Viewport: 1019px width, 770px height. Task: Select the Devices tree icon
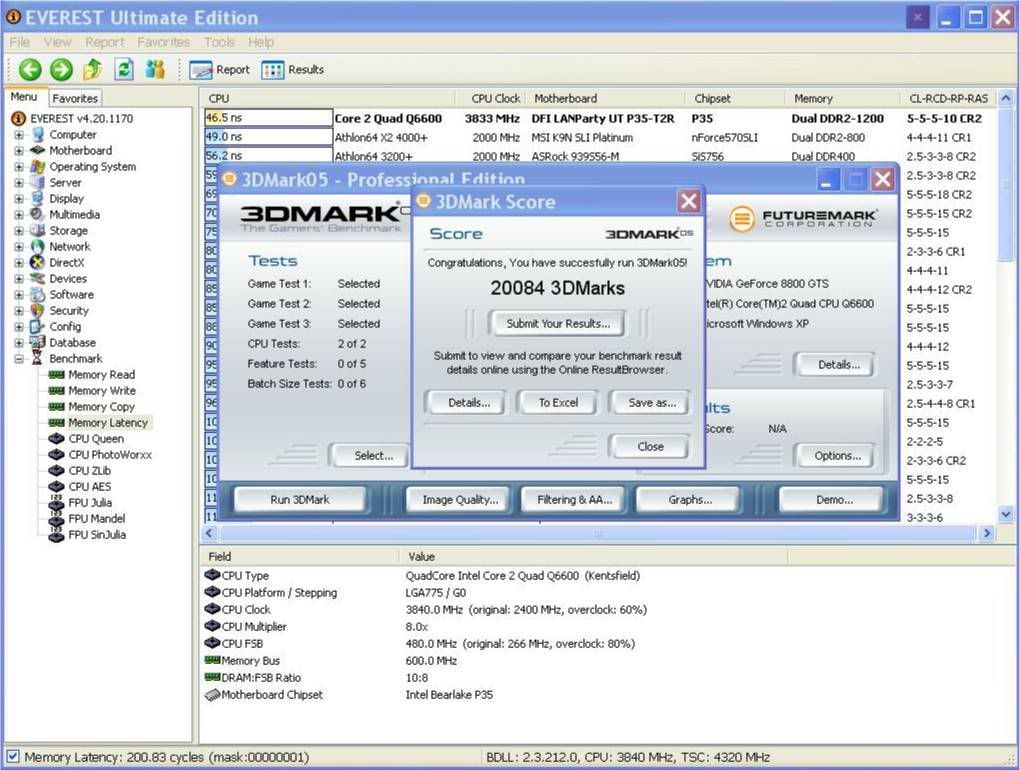38,279
